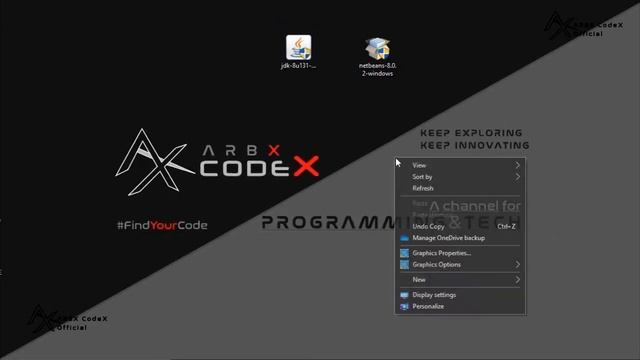The image size is (640, 360).
Task: Expand the New submenu arrow
Action: pyautogui.click(x=517, y=280)
